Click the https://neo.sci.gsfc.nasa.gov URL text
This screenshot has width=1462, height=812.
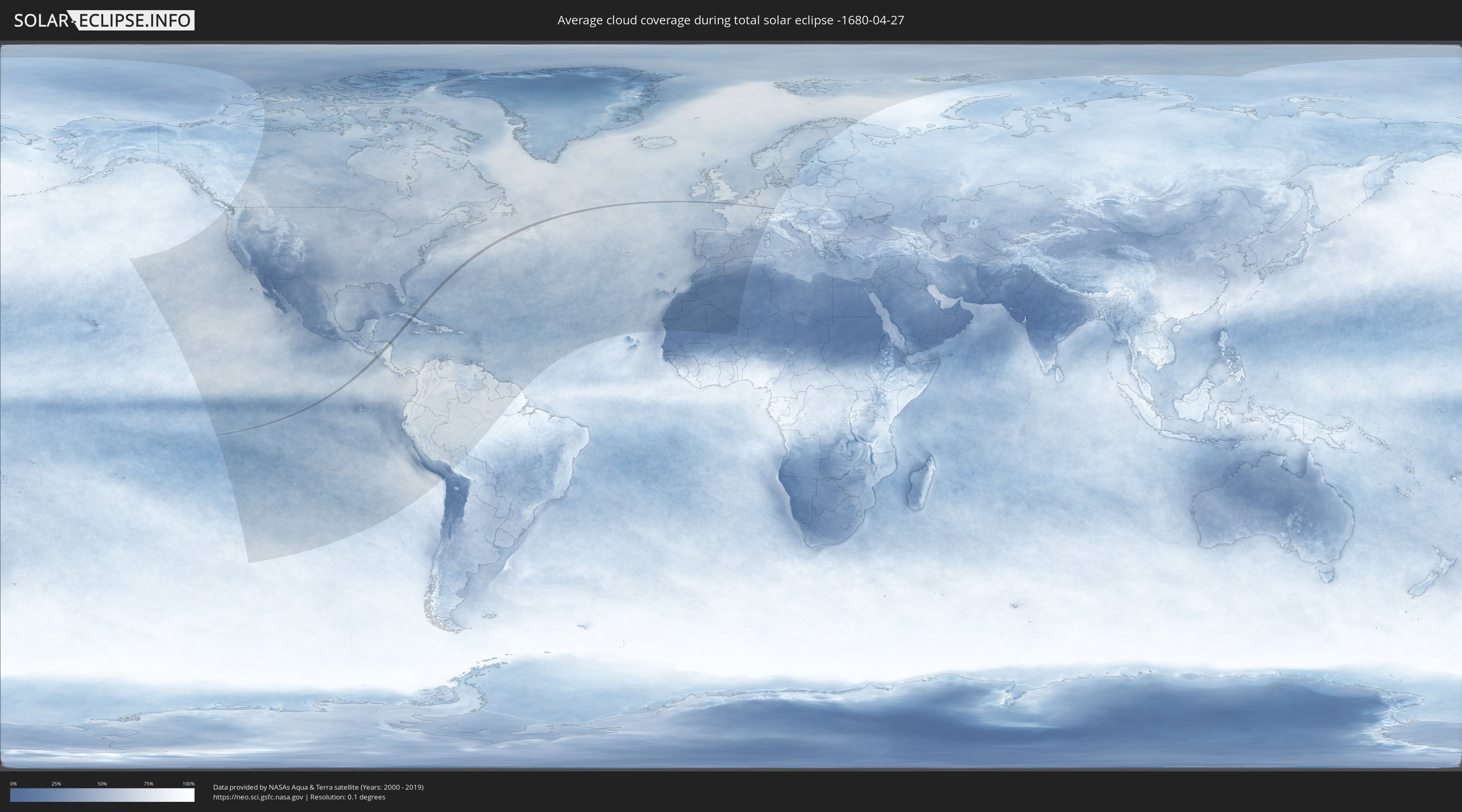pyautogui.click(x=258, y=797)
